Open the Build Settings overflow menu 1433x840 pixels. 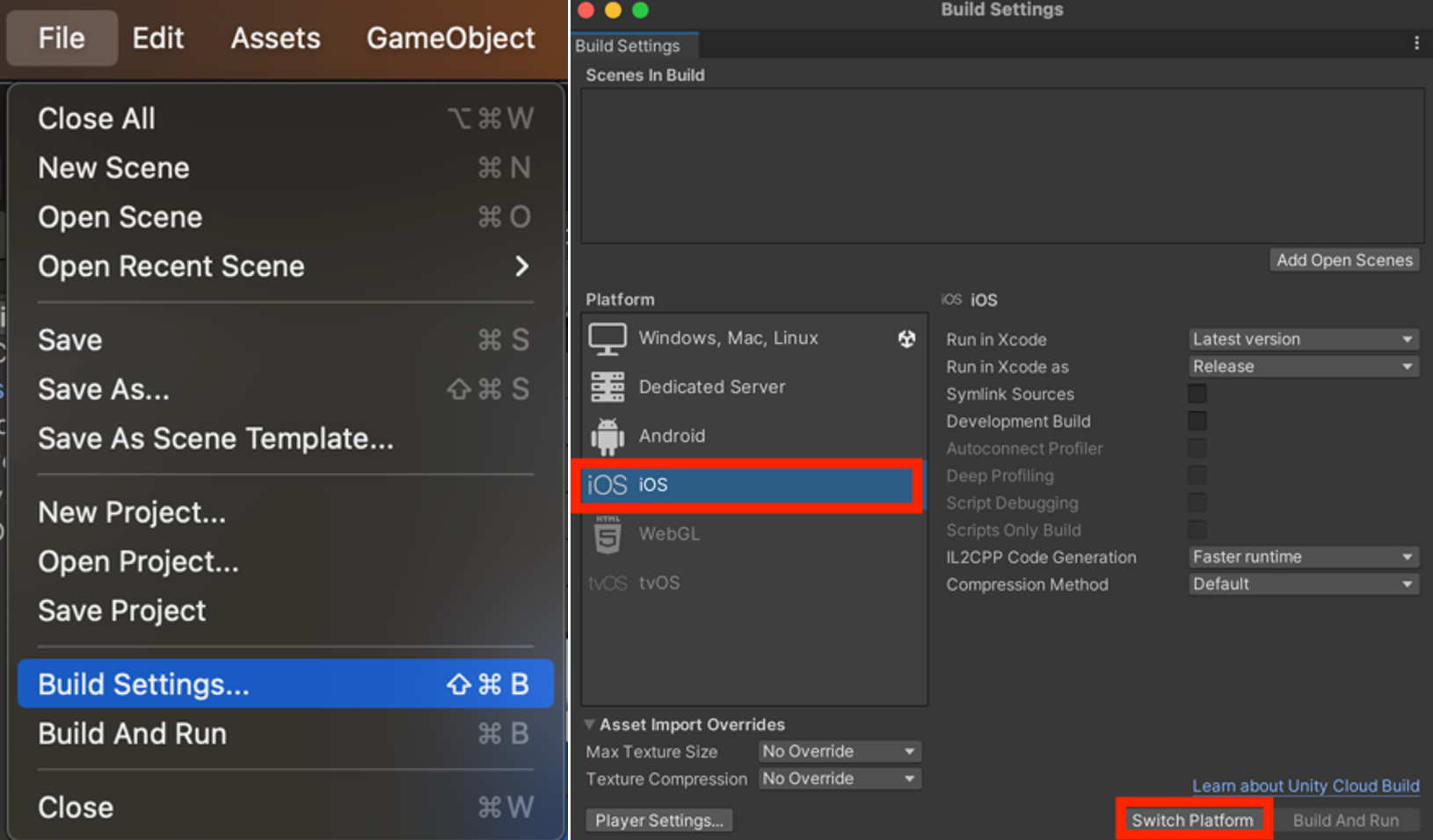click(x=1416, y=42)
